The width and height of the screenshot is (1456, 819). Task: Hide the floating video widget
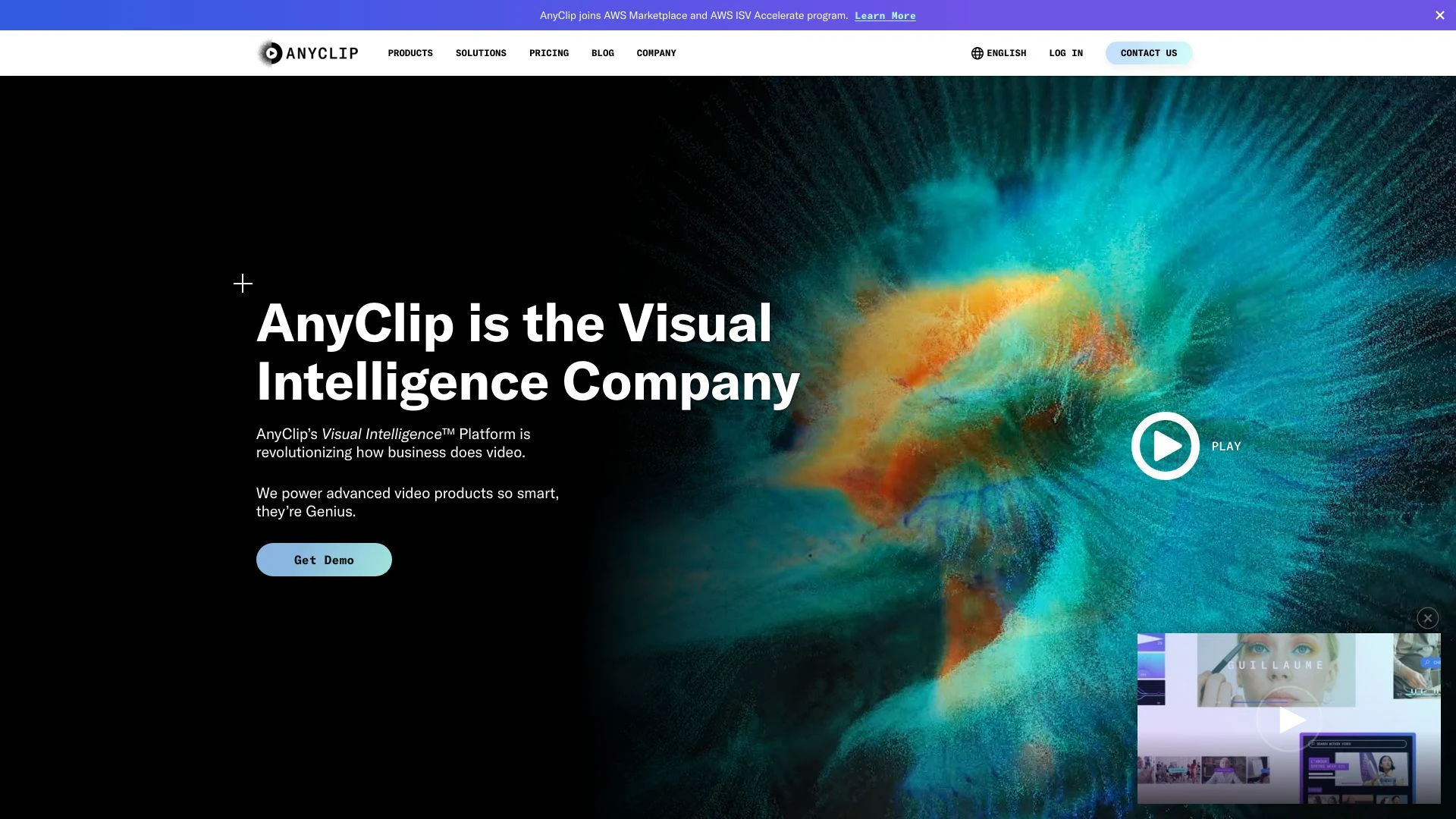click(x=1427, y=618)
